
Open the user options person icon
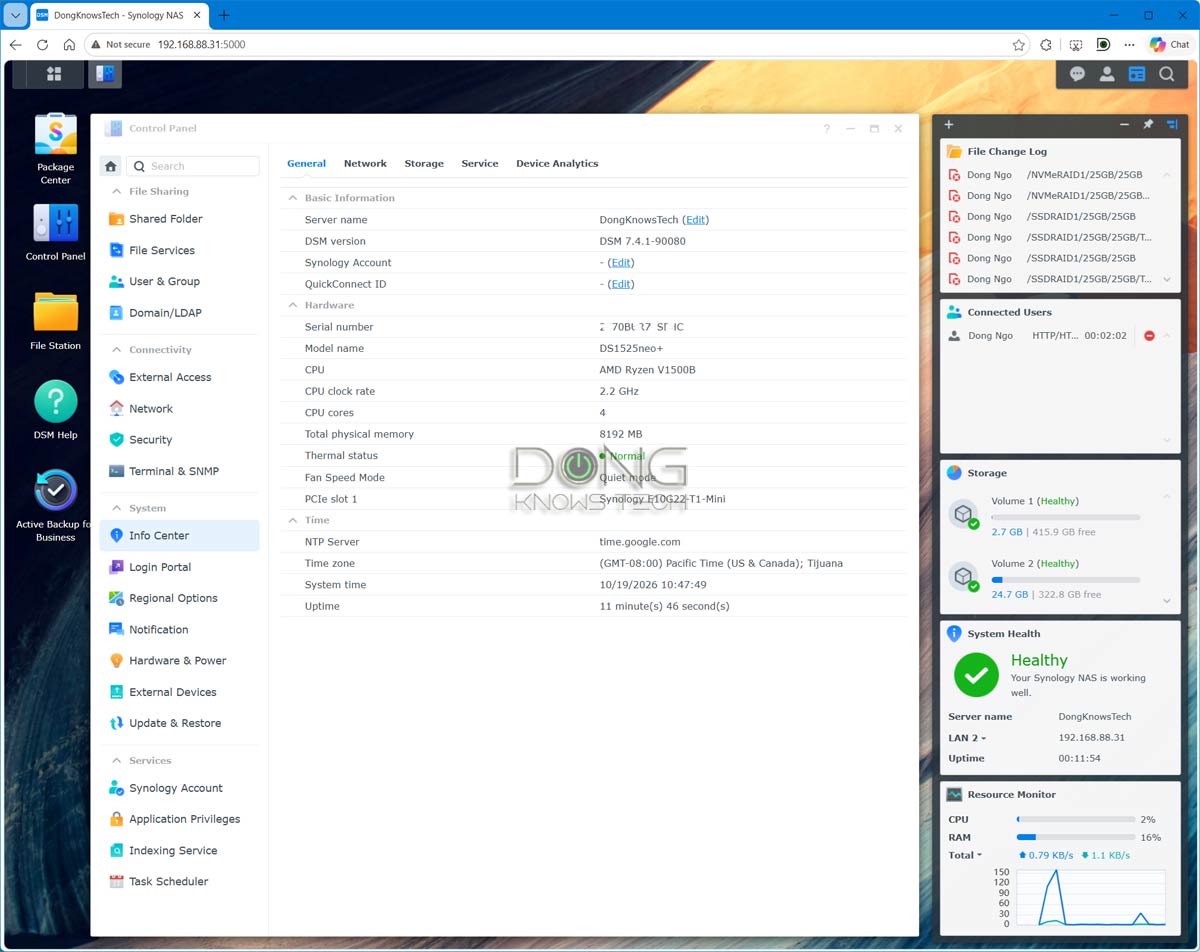tap(1107, 74)
